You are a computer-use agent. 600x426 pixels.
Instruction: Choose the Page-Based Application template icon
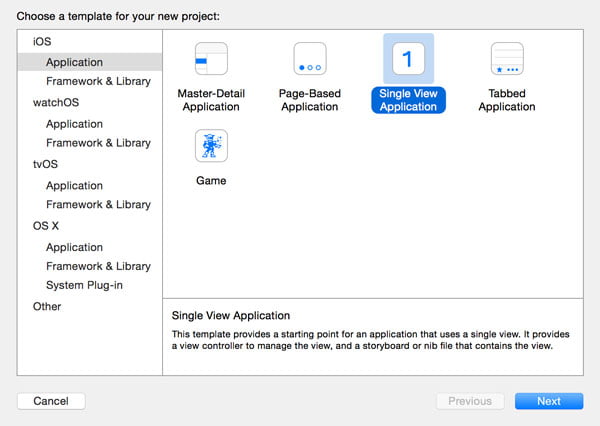pyautogui.click(x=309, y=60)
